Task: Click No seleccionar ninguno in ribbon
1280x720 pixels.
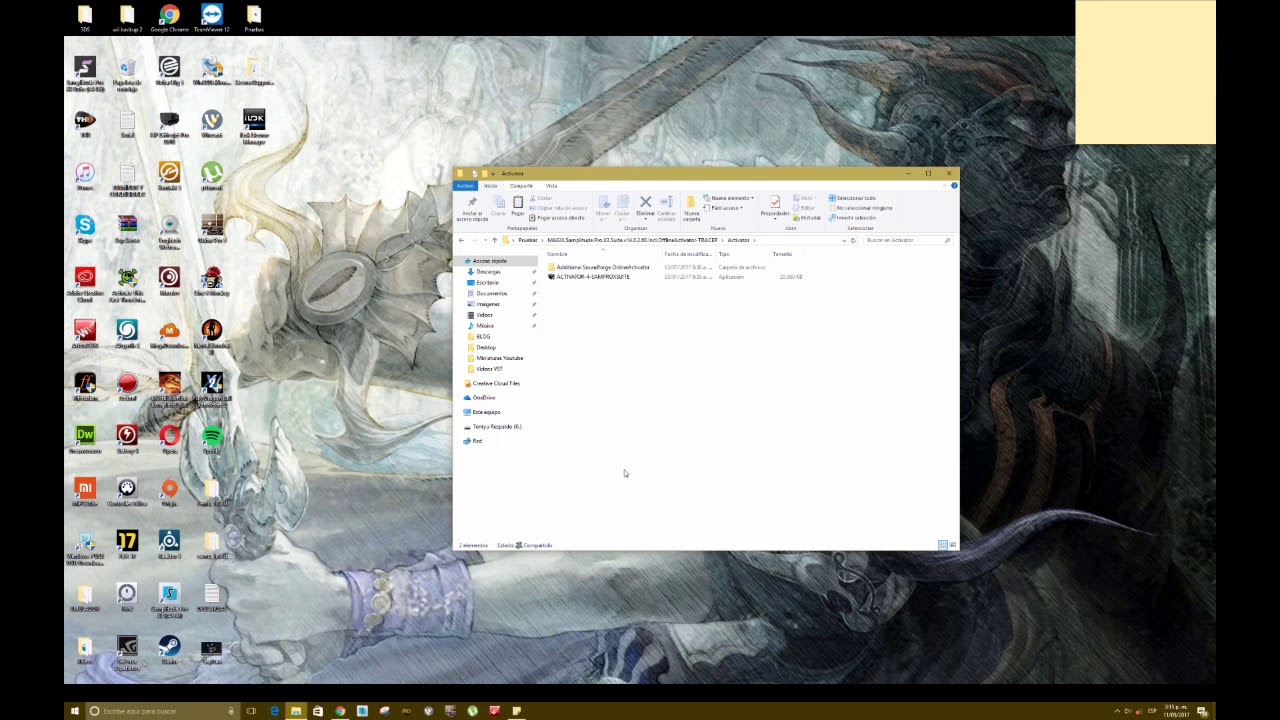Action: click(860, 208)
